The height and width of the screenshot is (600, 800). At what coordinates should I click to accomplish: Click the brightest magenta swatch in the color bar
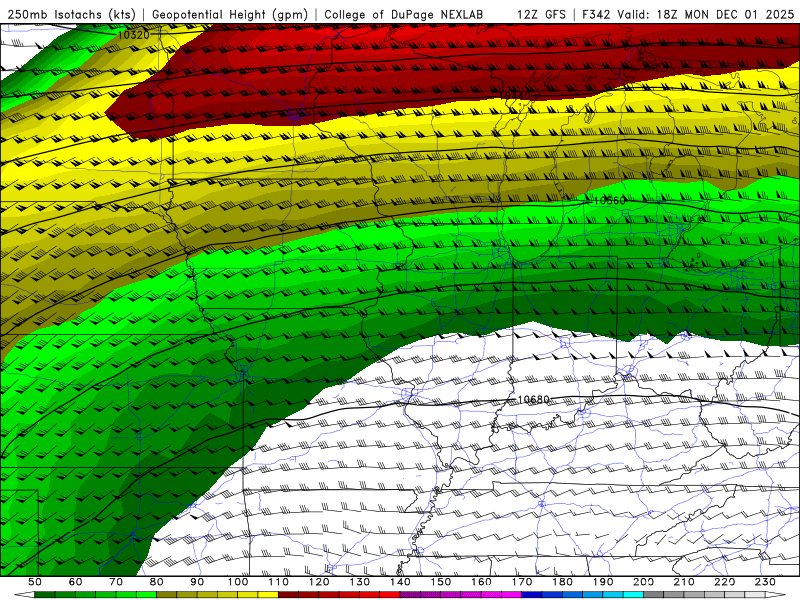pyautogui.click(x=511, y=595)
